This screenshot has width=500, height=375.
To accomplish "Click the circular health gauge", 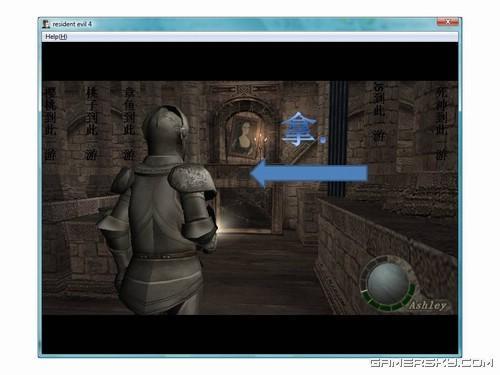I will 388,283.
